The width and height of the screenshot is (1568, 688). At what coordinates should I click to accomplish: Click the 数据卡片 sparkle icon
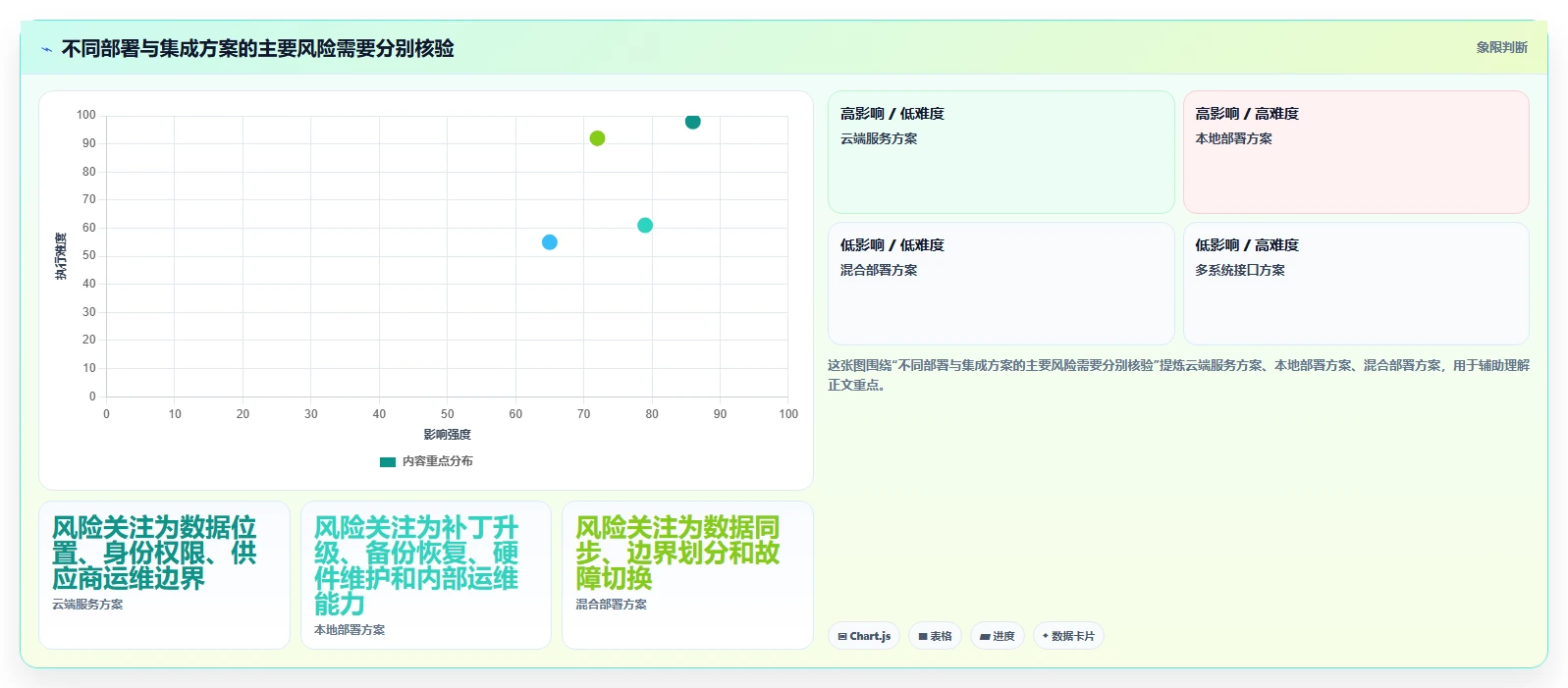[1046, 636]
